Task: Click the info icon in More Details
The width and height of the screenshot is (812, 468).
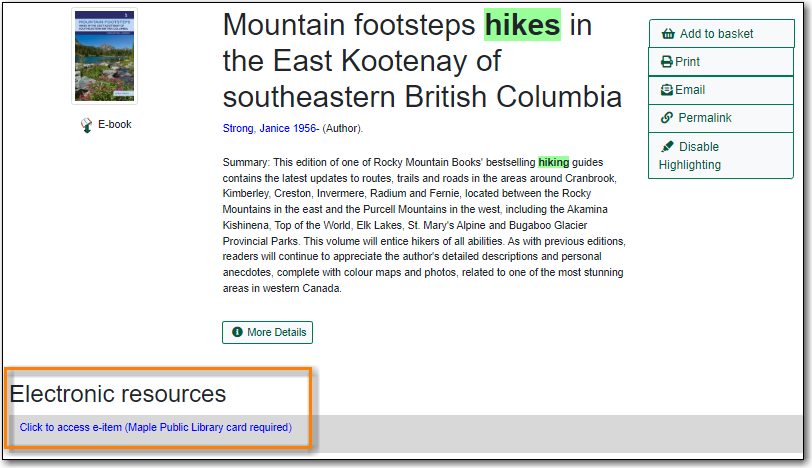Action: pyautogui.click(x=237, y=332)
